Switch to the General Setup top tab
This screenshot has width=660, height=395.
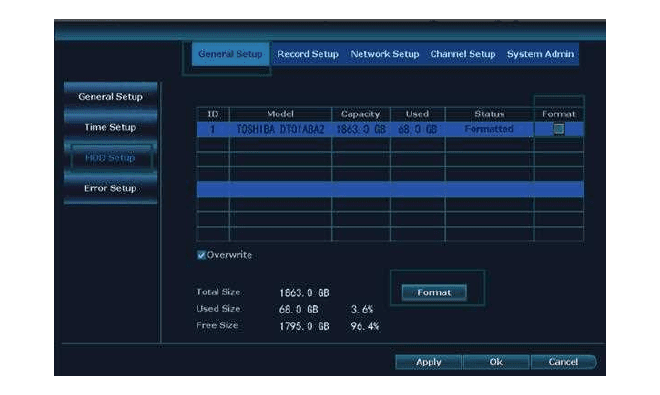click(x=230, y=54)
